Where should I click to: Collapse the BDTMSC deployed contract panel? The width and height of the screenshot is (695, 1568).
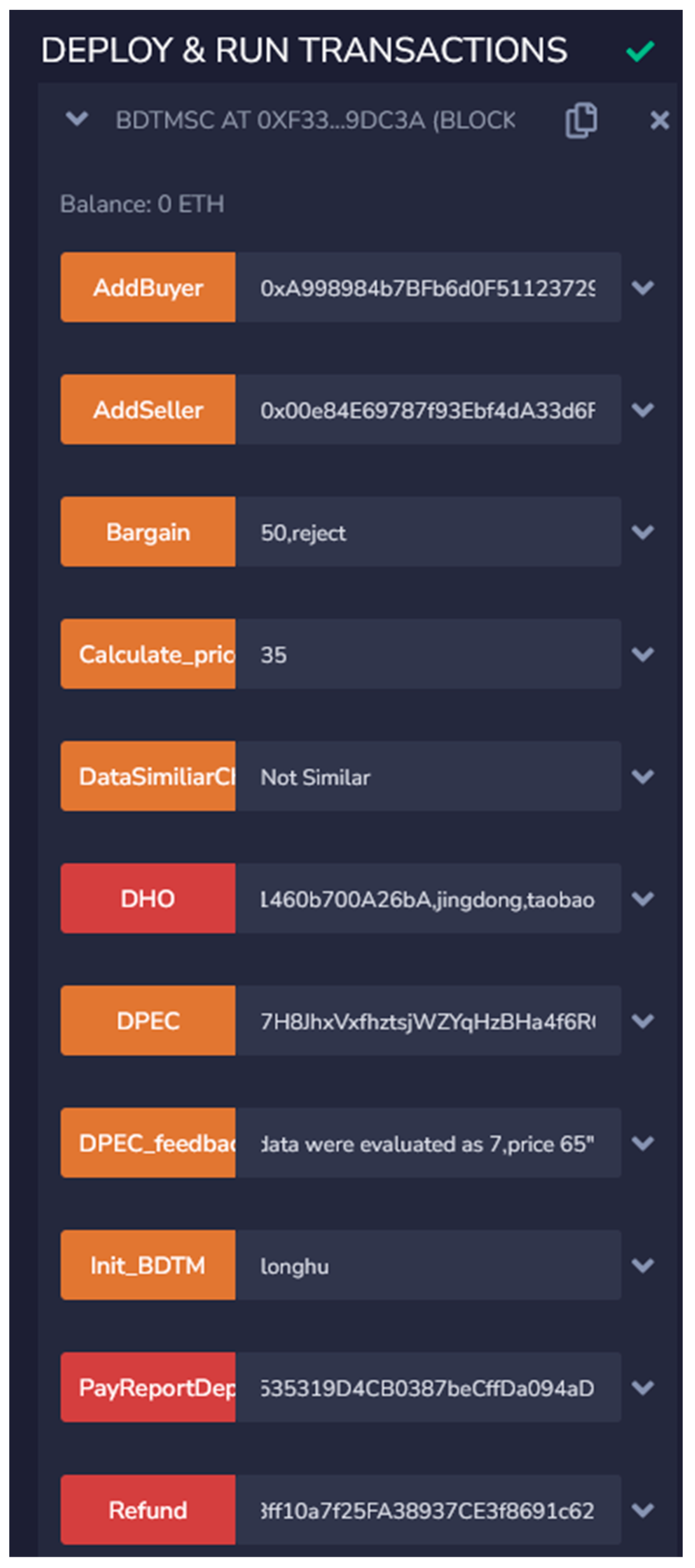[x=77, y=119]
